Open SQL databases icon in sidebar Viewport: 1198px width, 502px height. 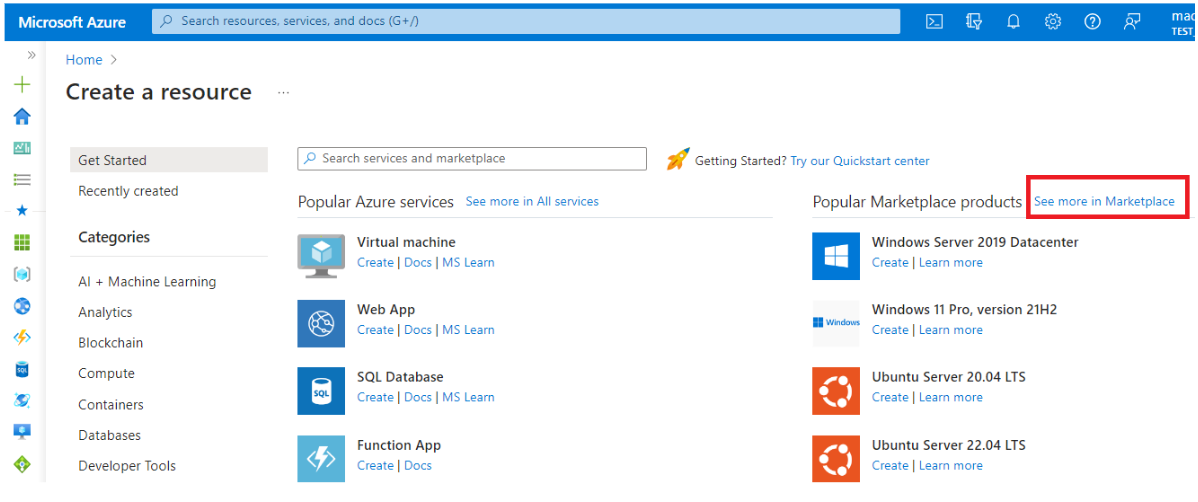[x=22, y=369]
